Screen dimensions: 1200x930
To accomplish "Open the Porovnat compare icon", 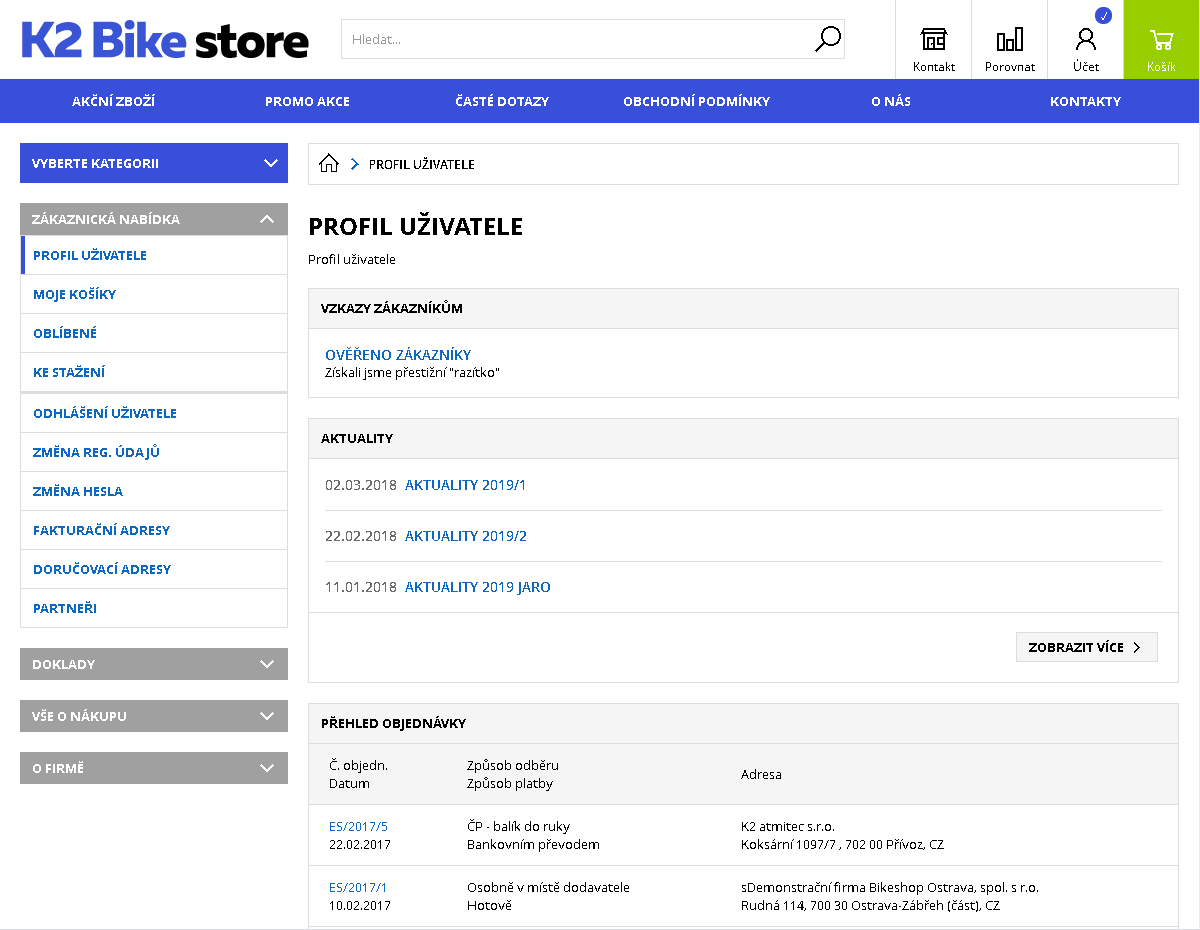I will coord(1010,40).
